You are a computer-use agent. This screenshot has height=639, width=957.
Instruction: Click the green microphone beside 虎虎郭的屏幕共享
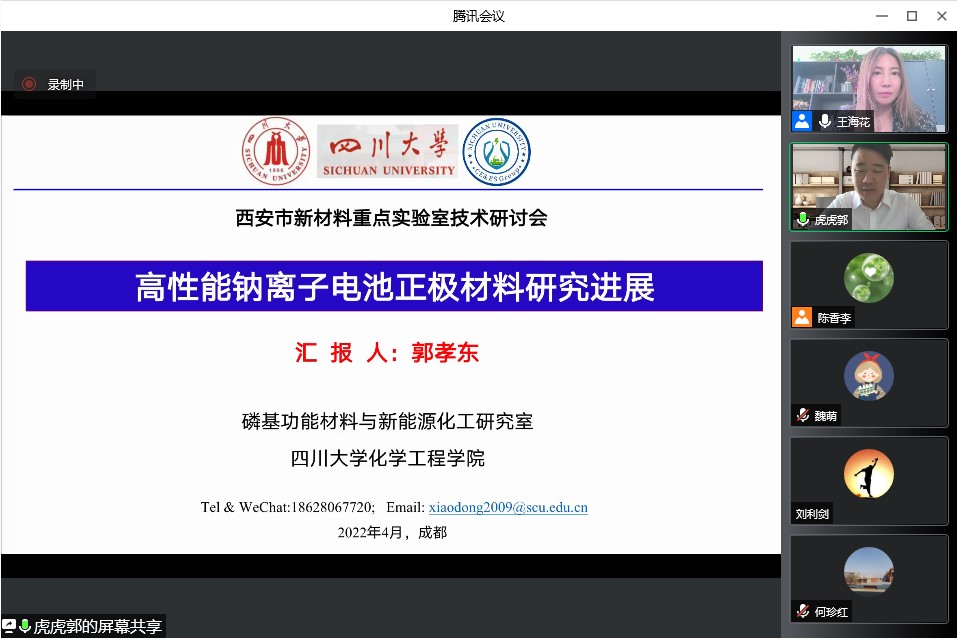25,626
